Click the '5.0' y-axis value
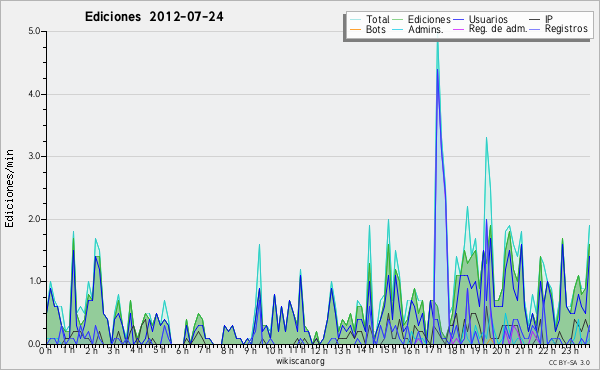 tap(34, 31)
